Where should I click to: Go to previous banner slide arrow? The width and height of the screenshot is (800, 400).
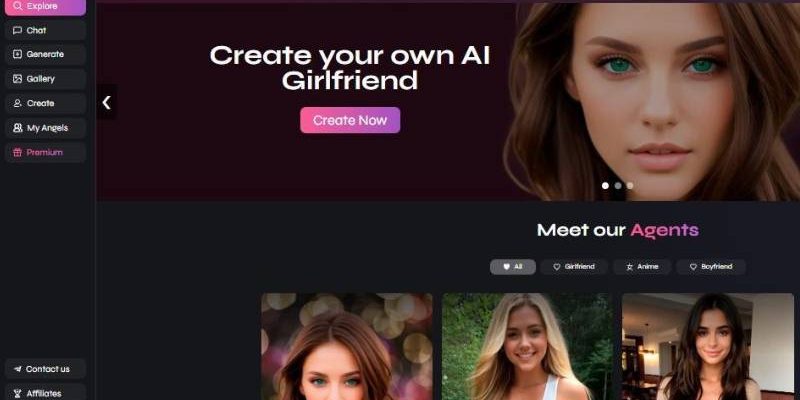pyautogui.click(x=107, y=103)
